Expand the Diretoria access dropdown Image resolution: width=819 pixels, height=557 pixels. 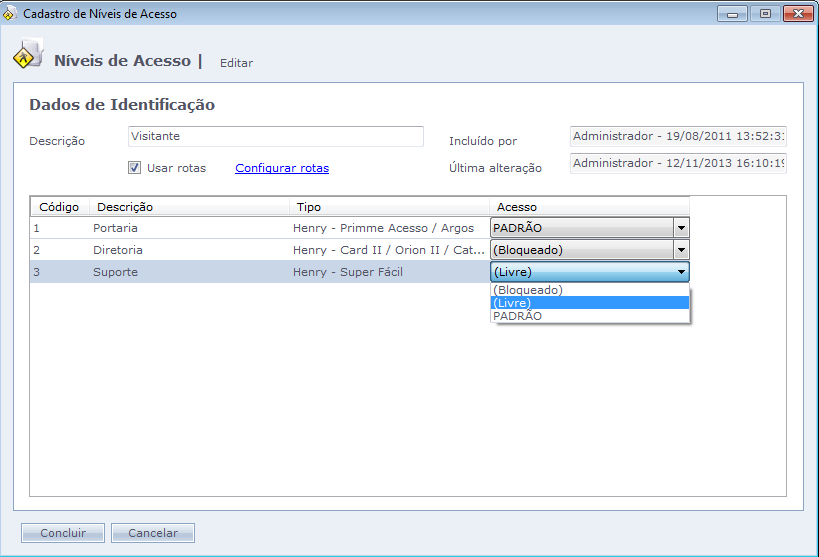680,250
